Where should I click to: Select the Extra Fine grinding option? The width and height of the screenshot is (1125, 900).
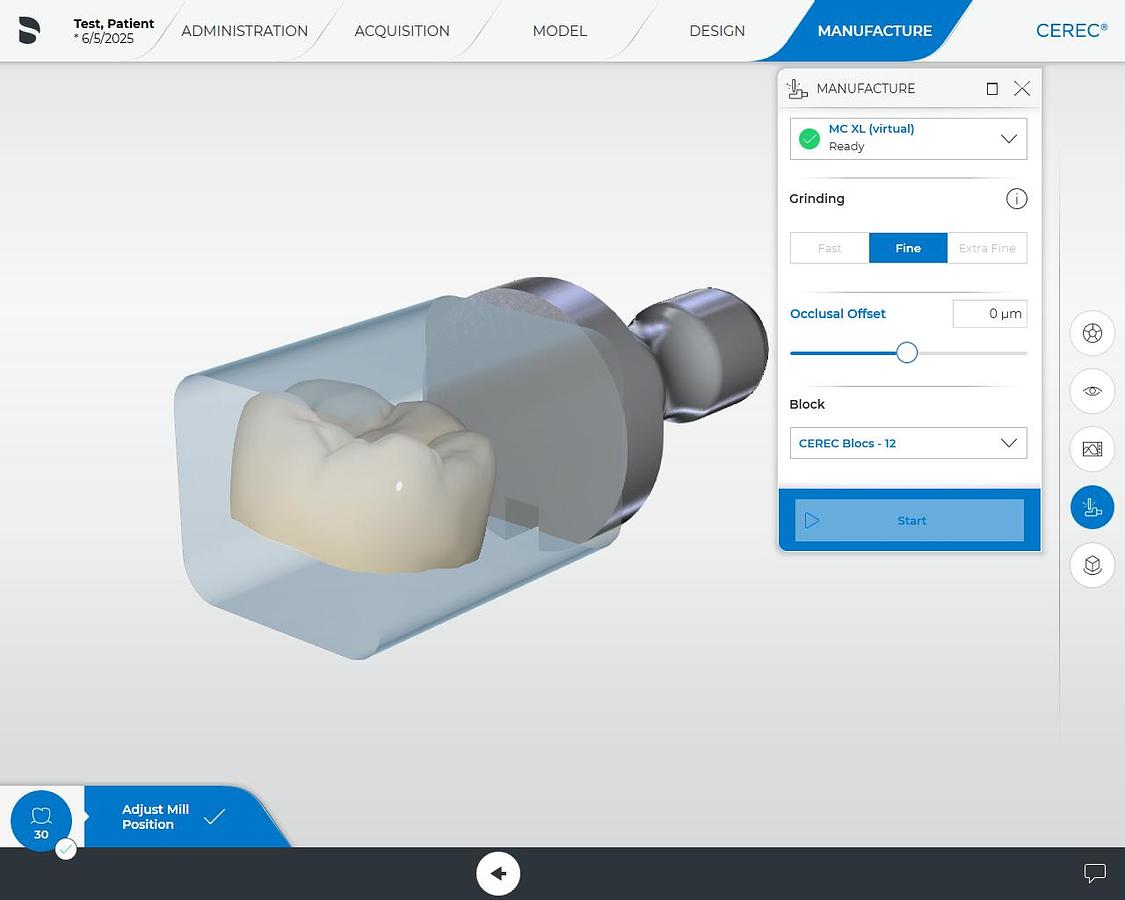pyautogui.click(x=987, y=247)
